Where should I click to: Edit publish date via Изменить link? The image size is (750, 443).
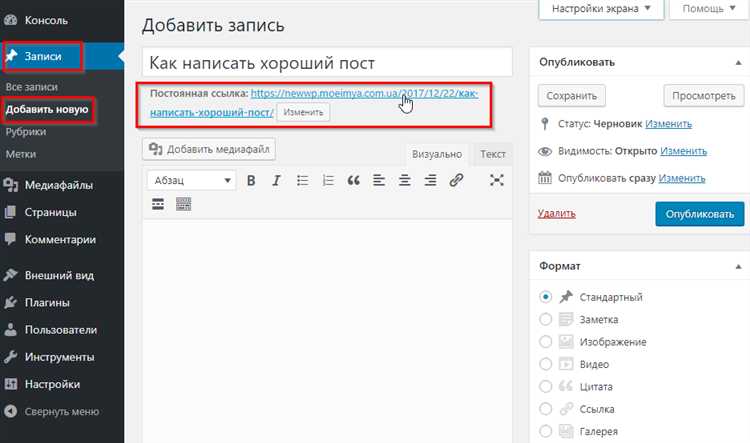click(682, 178)
